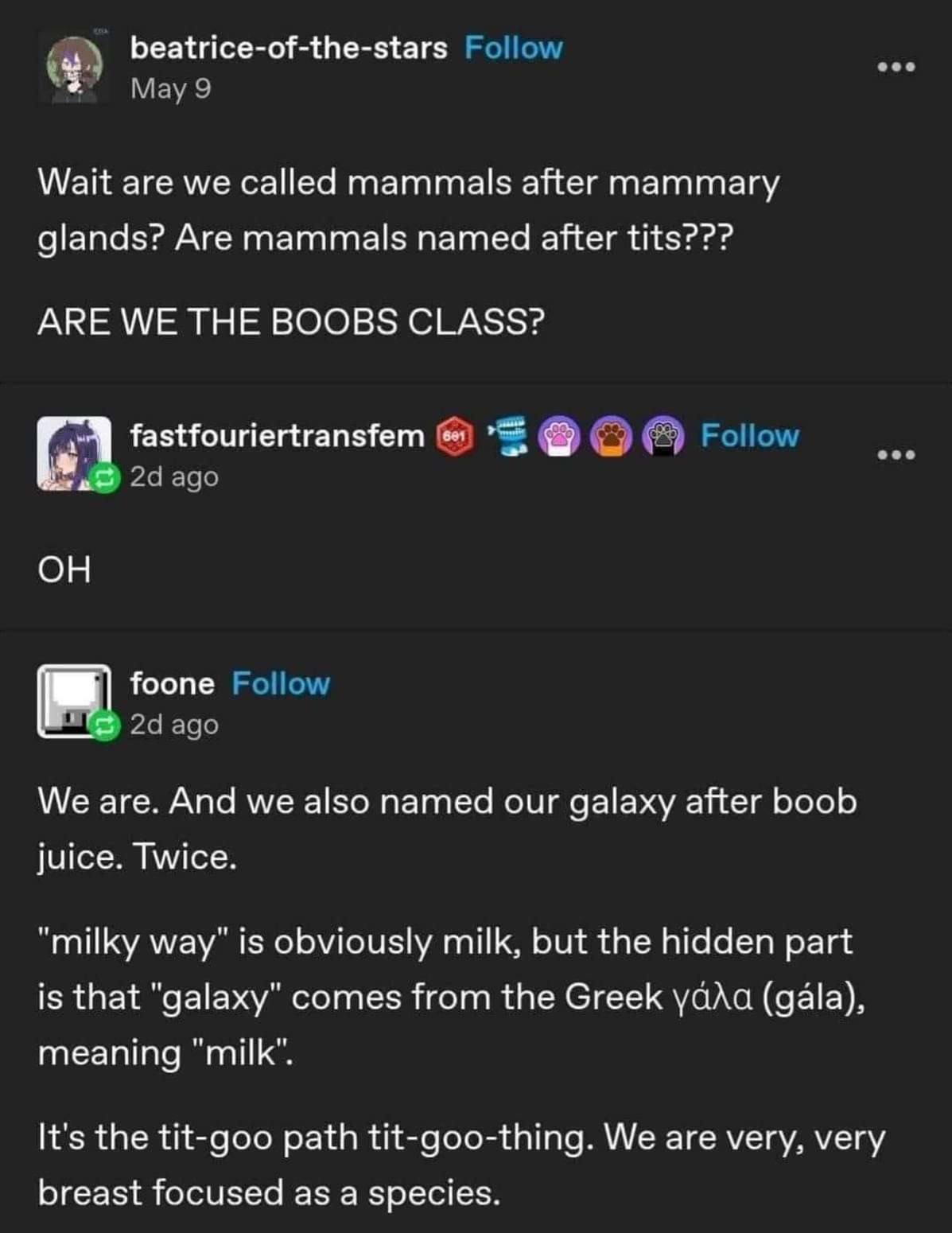Open fastfouriertransfem blog via username

(278, 436)
